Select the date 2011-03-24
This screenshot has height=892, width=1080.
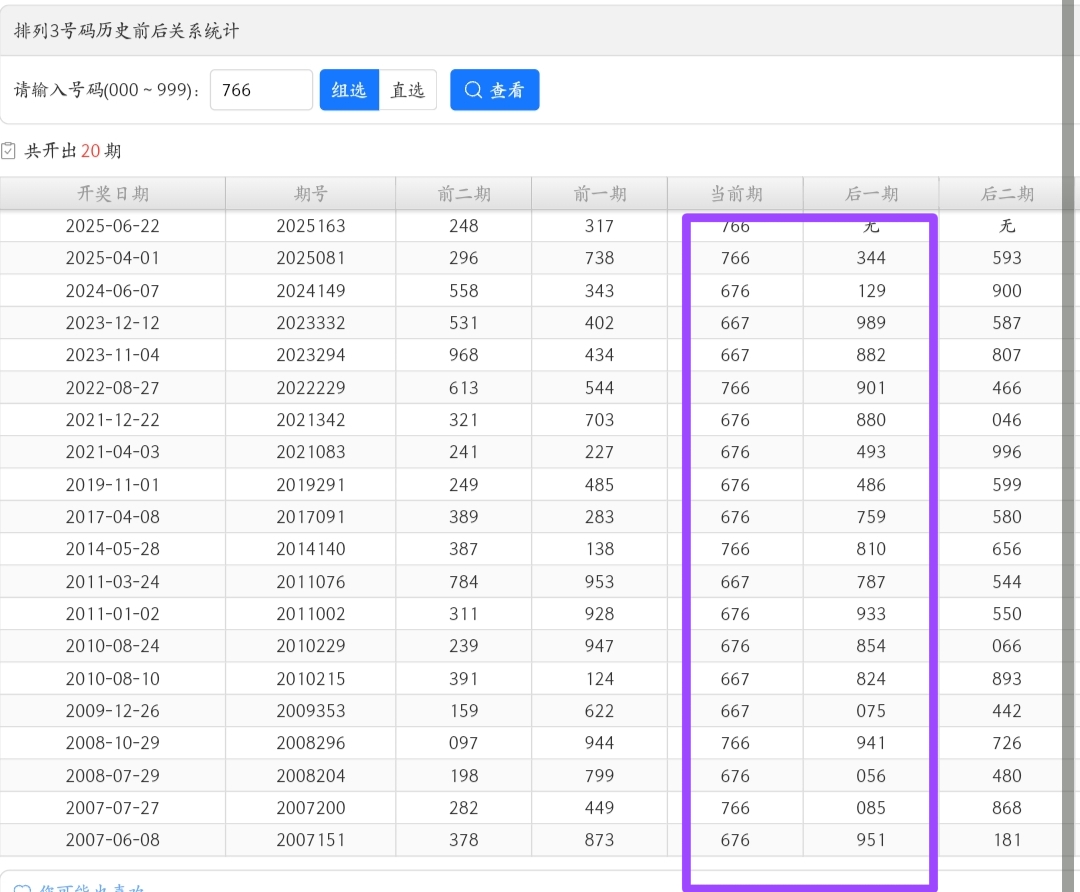[113, 582]
